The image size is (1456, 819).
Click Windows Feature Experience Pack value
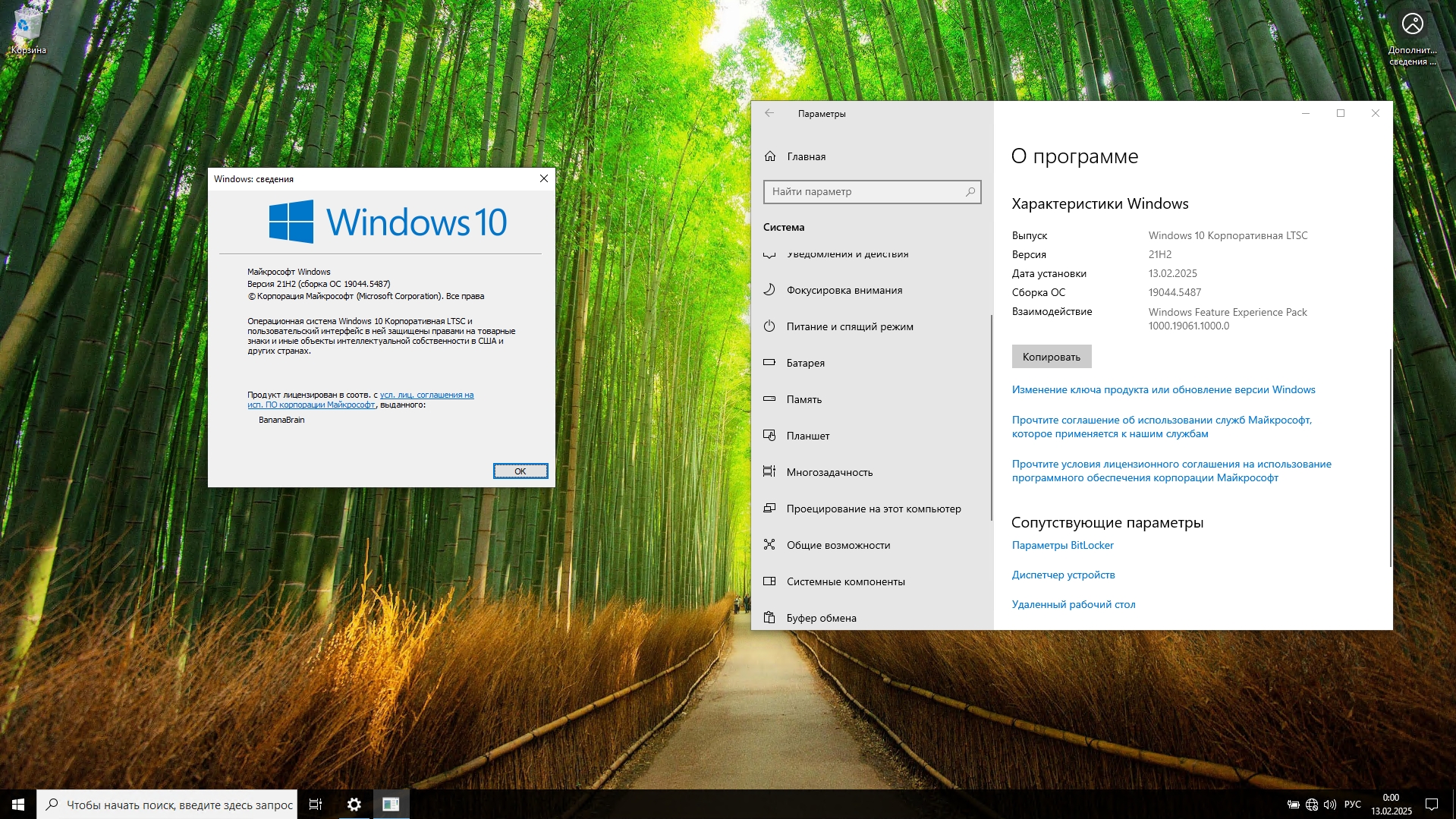point(1228,319)
